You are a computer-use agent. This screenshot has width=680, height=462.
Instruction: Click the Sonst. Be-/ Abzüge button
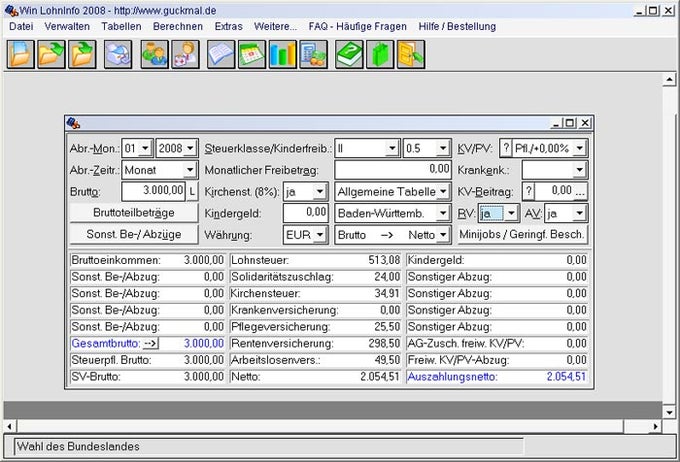point(134,235)
